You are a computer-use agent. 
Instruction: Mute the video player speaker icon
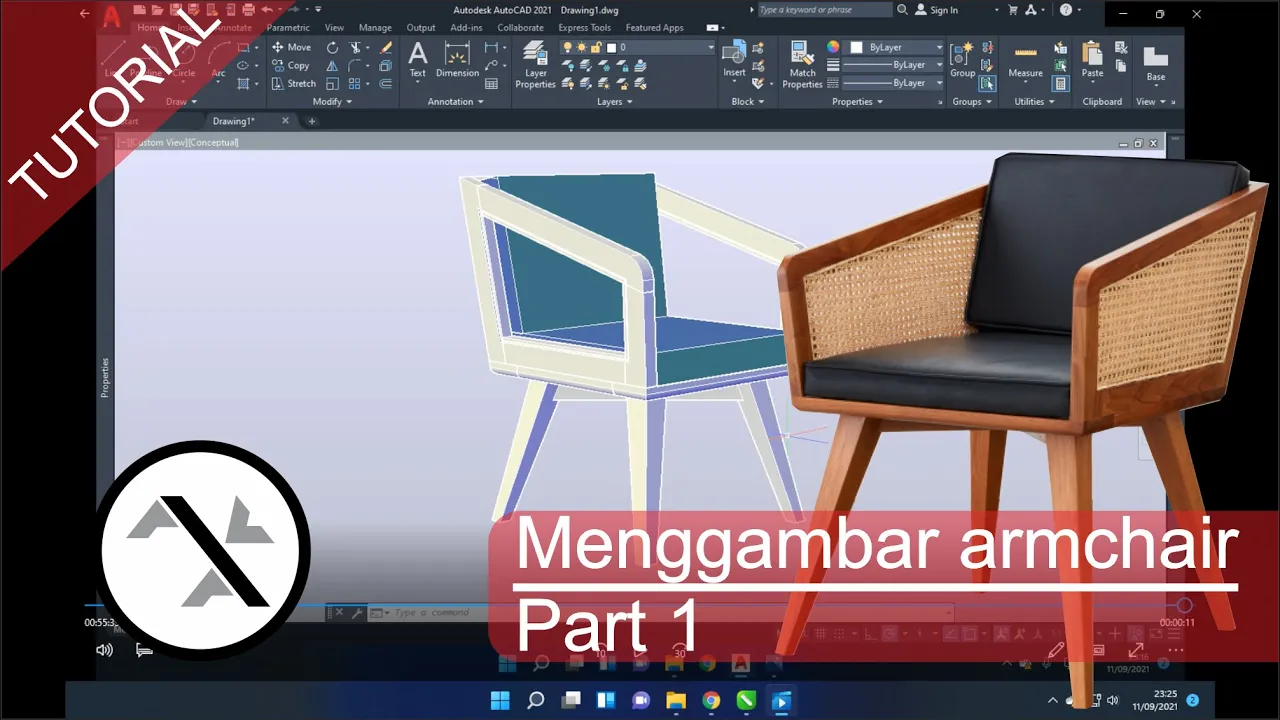(104, 650)
